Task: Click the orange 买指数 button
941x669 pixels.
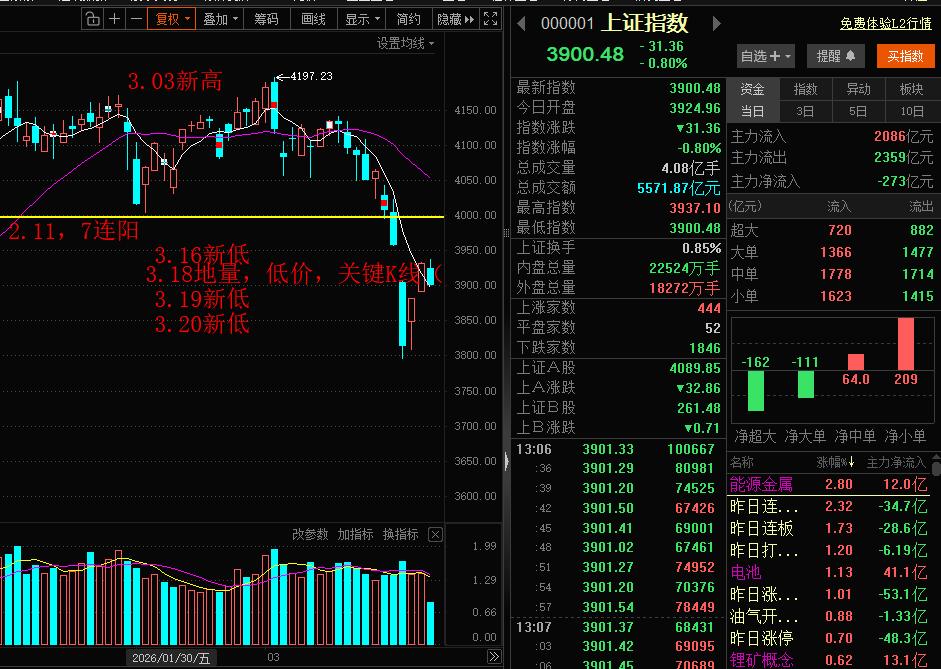Action: [x=903, y=56]
